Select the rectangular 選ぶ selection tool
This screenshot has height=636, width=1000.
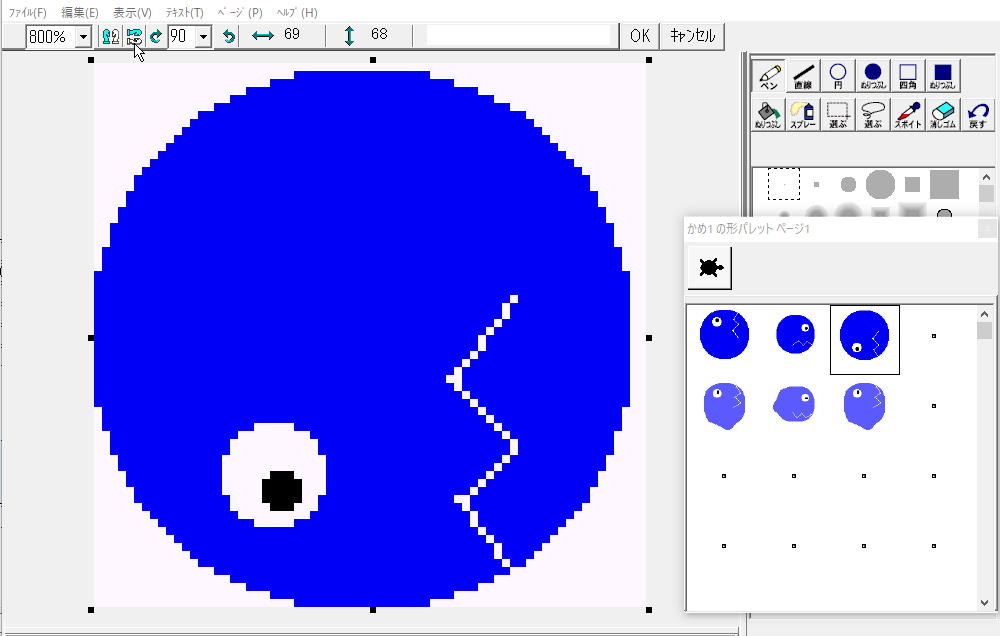pyautogui.click(x=838, y=115)
